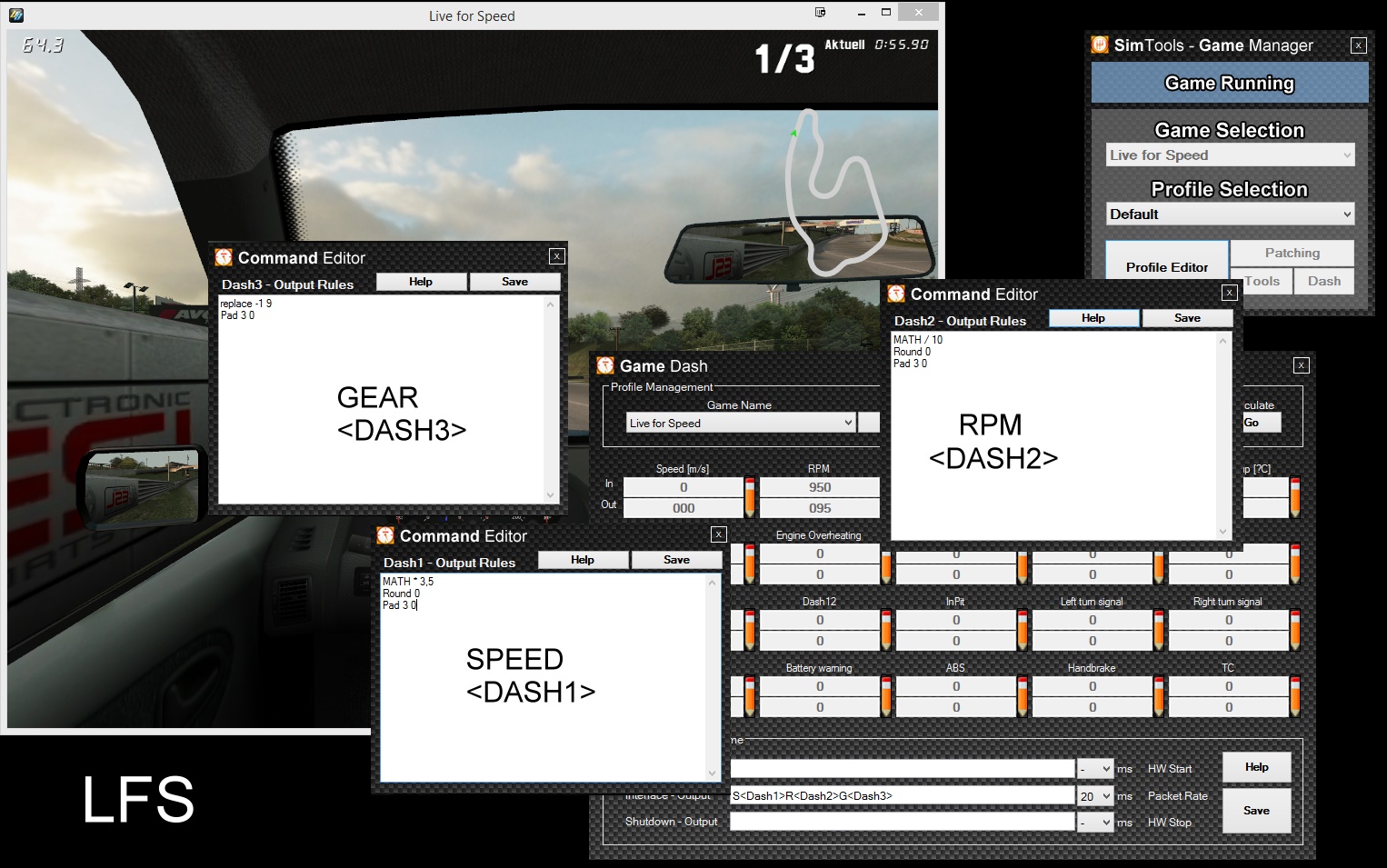The image size is (1387, 868).
Task: Click the Dash1 Command Editor logo icon
Action: [x=385, y=535]
